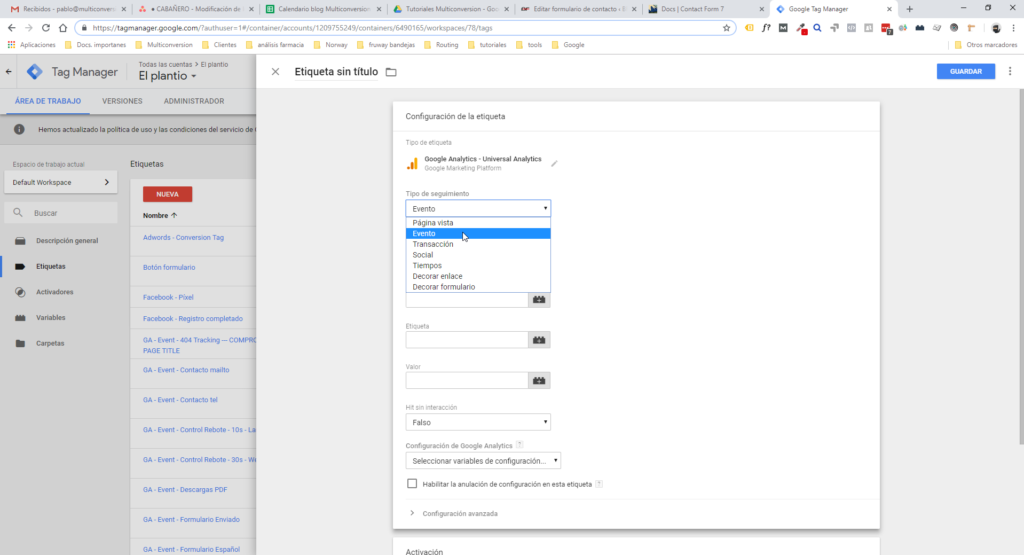Go back with Tag Manager arrow

(x=8, y=72)
